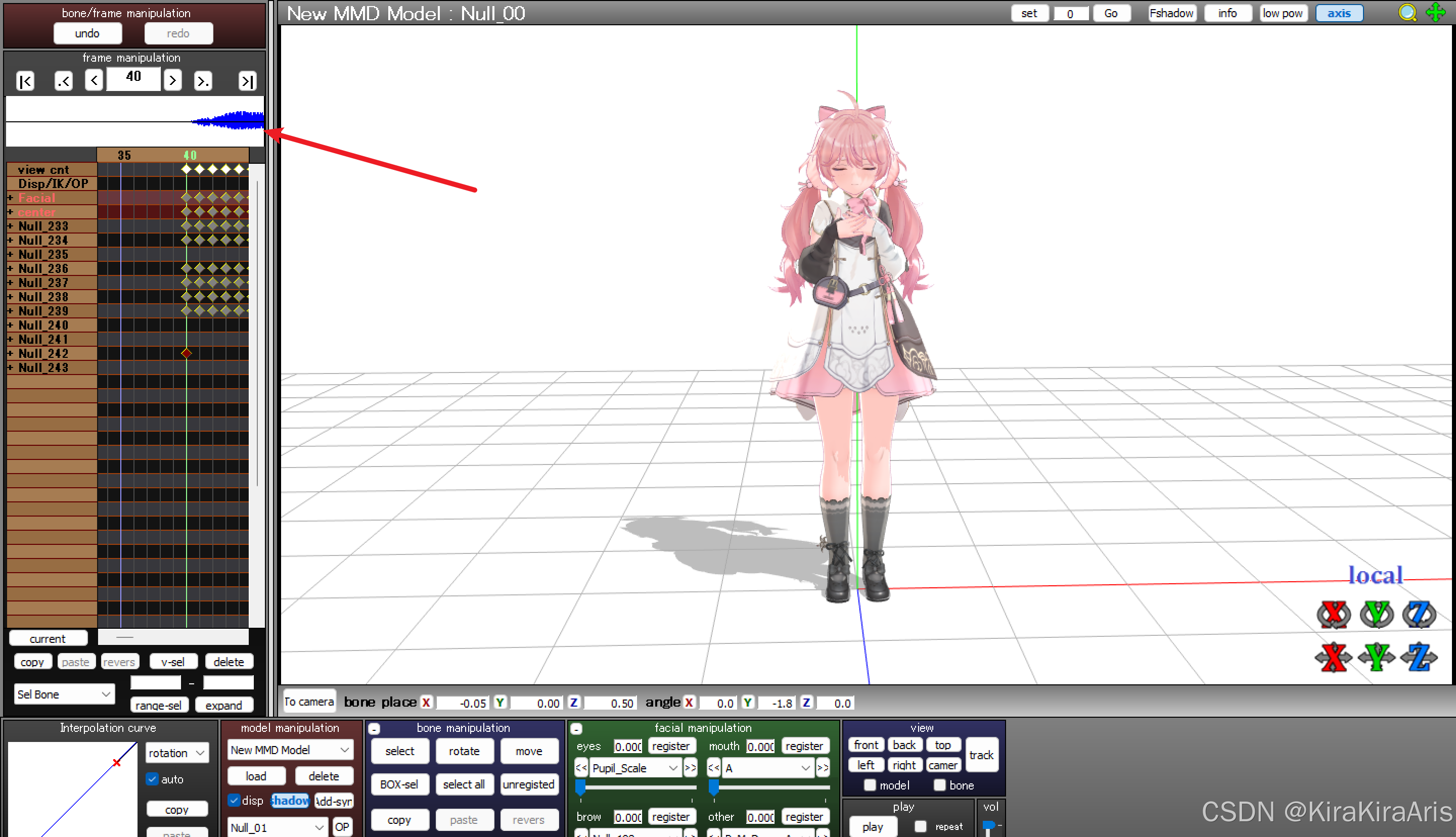Uncheck the auto interpolation checkbox

click(152, 779)
